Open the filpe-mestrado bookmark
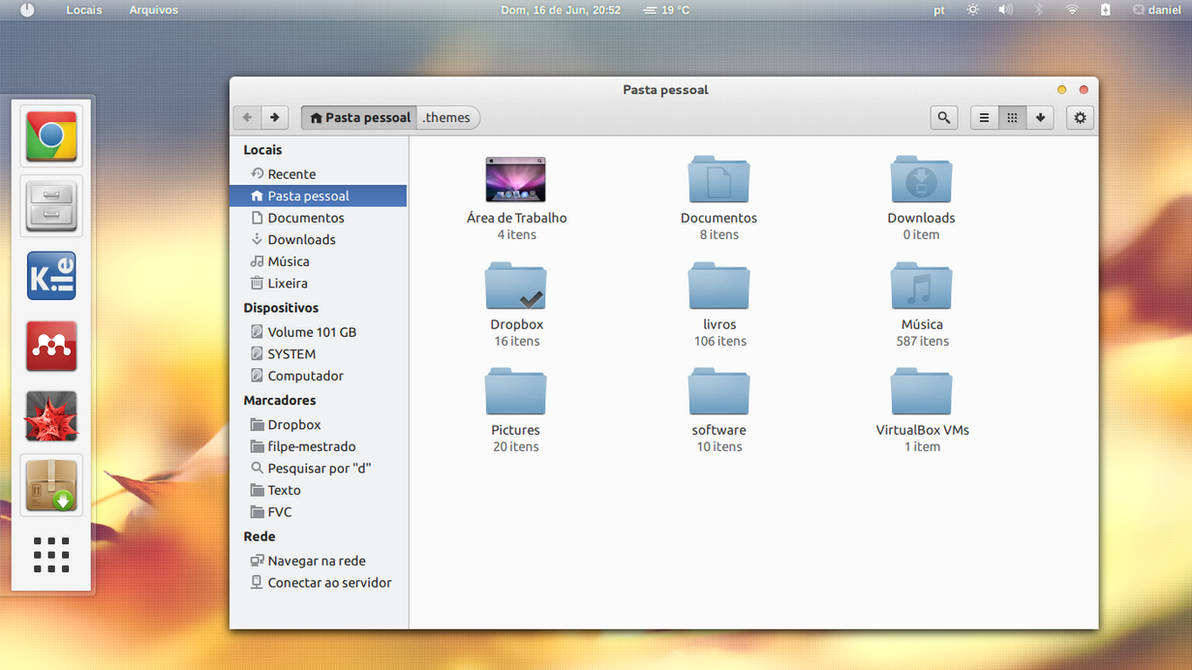 coord(318,446)
